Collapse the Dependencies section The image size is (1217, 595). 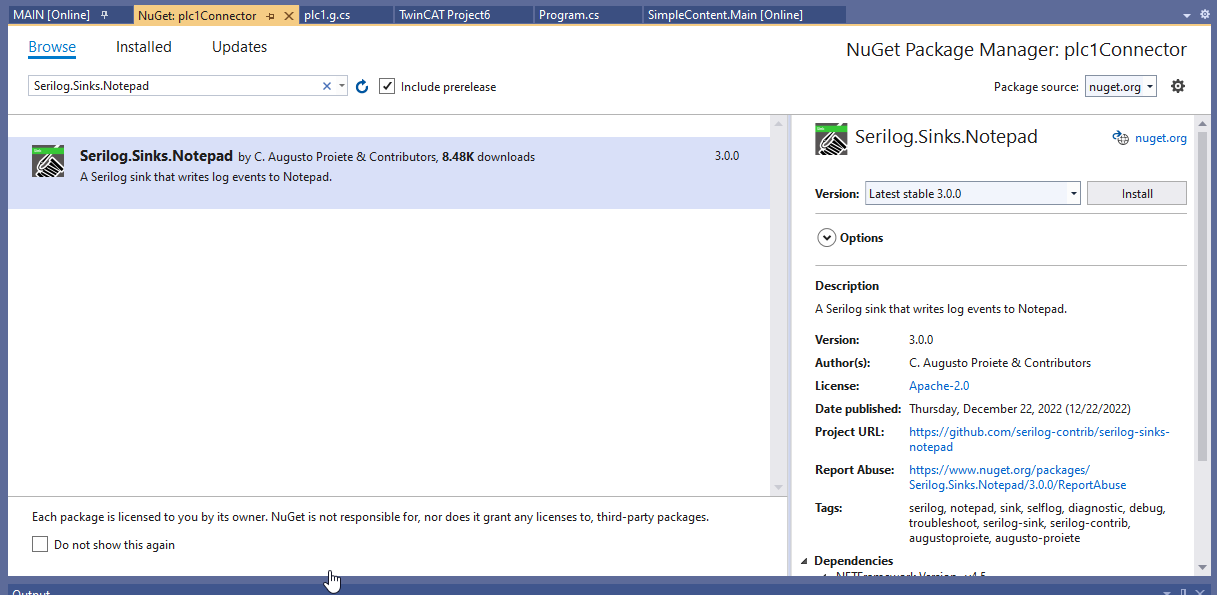click(x=805, y=561)
